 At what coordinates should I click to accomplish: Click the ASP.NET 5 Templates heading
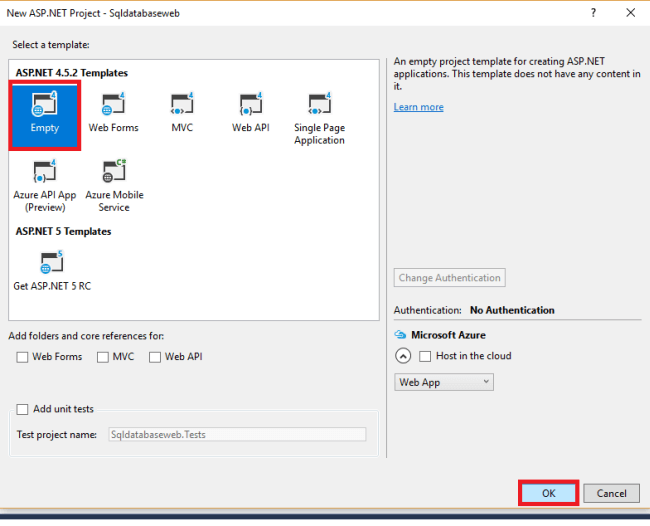tap(63, 231)
